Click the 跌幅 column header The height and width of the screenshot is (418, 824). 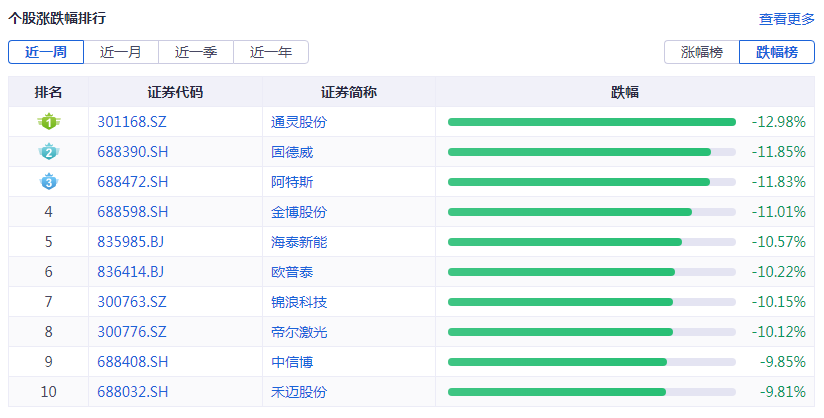[625, 92]
